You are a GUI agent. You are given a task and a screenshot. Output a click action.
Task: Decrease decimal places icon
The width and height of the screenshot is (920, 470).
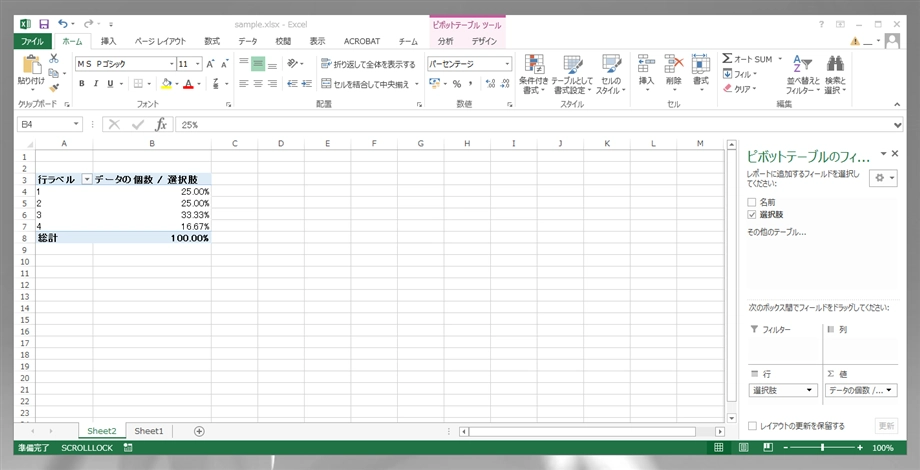[506, 84]
